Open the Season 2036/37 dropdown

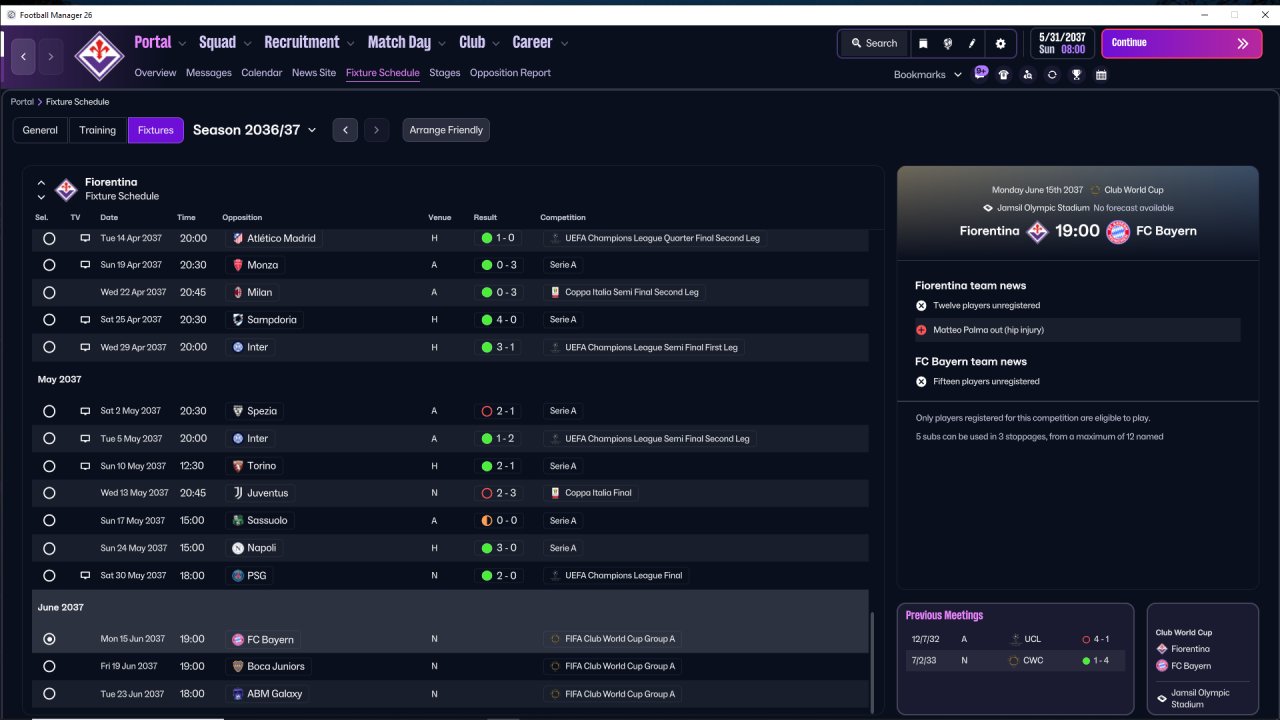(255, 130)
